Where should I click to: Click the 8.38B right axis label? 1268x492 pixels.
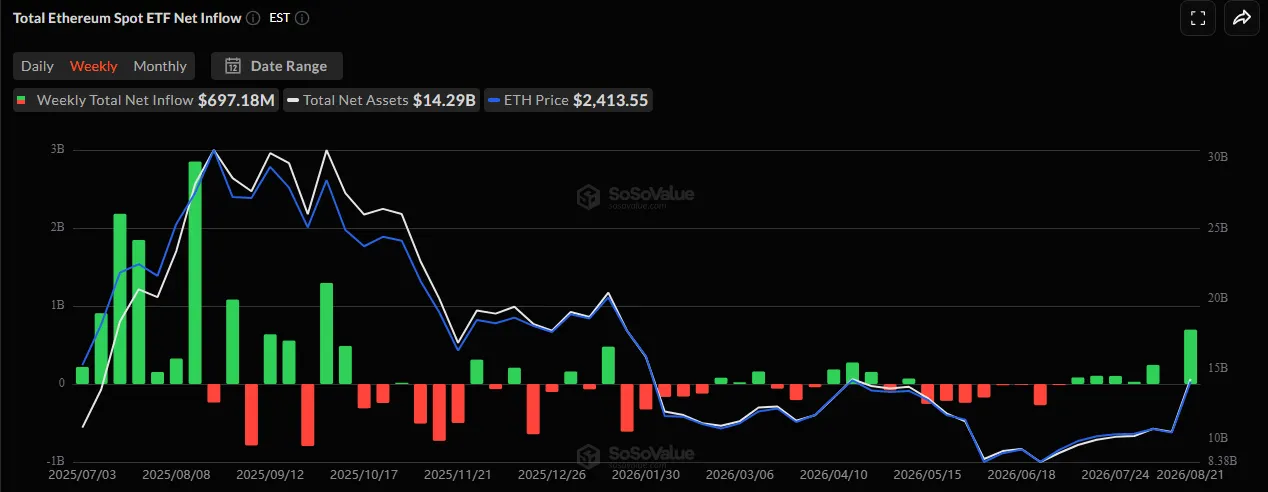1221,460
